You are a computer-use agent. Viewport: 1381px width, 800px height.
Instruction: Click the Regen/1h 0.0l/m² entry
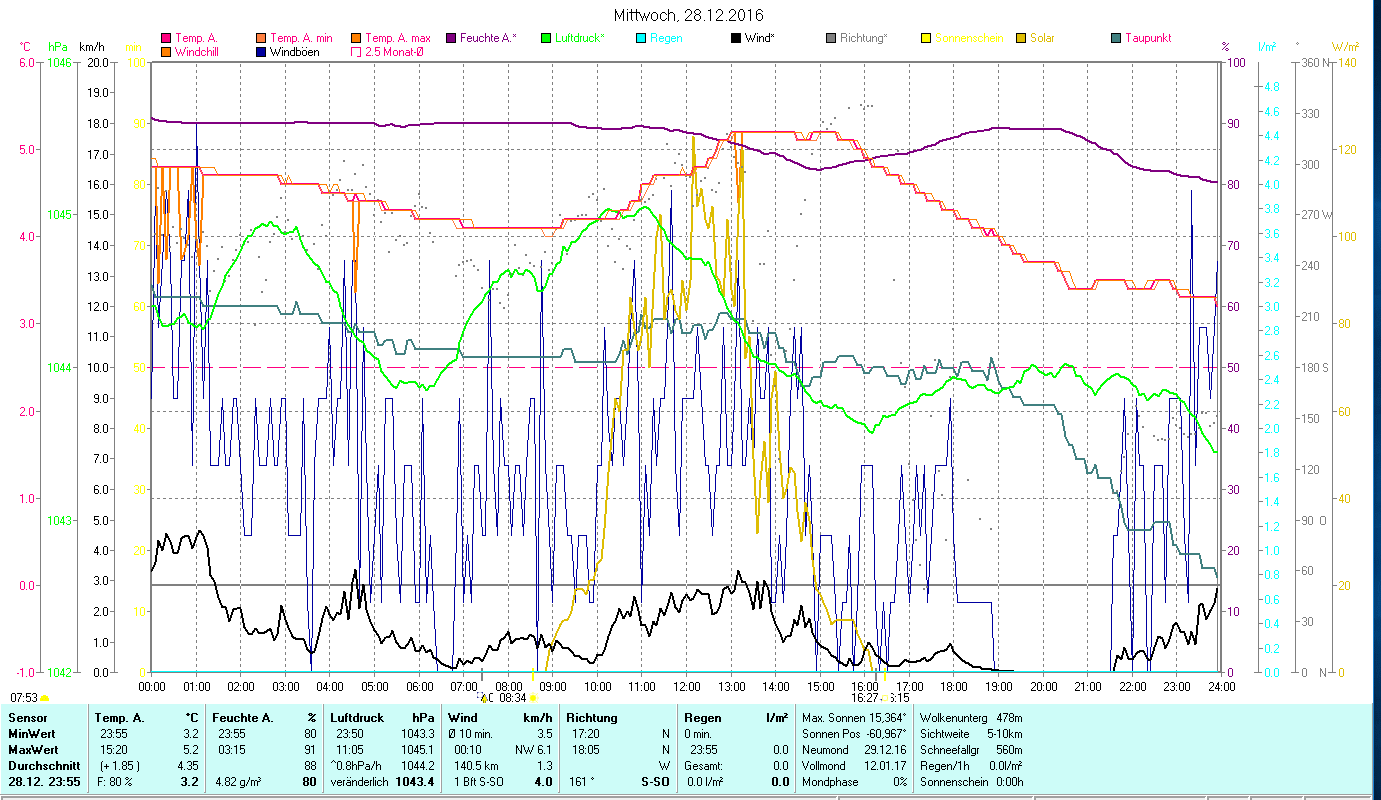click(970, 766)
